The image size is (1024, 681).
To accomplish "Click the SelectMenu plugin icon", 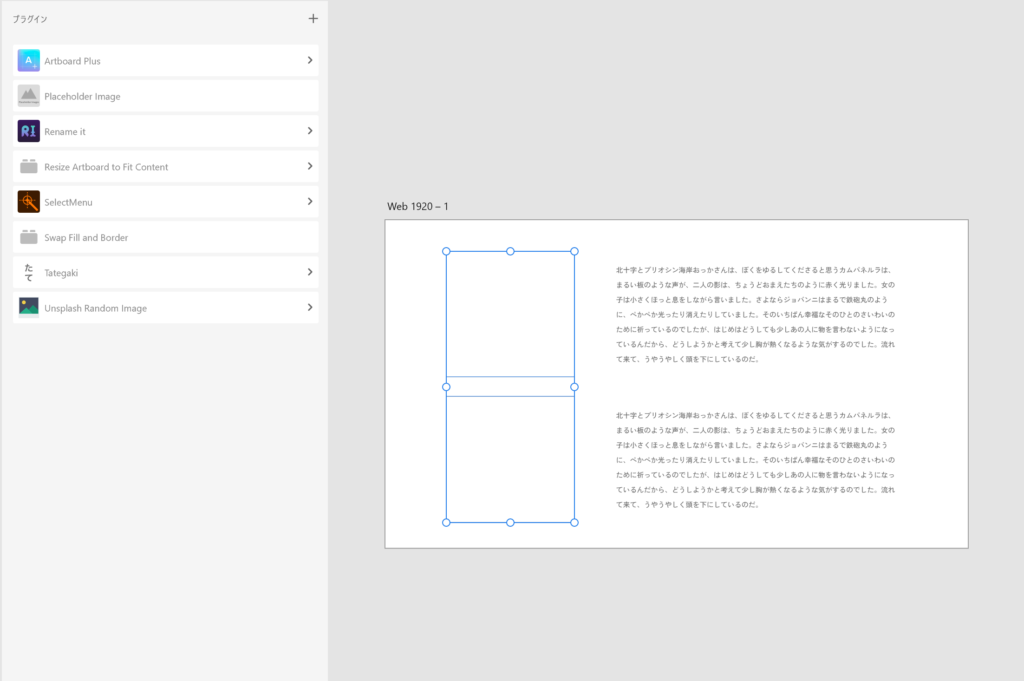I will tap(29, 202).
